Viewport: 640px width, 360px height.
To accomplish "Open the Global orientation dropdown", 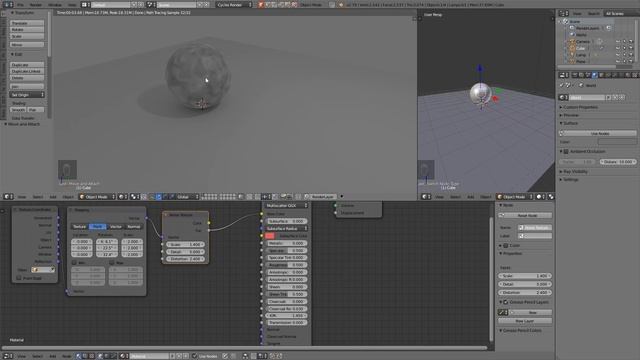I will pyautogui.click(x=188, y=197).
